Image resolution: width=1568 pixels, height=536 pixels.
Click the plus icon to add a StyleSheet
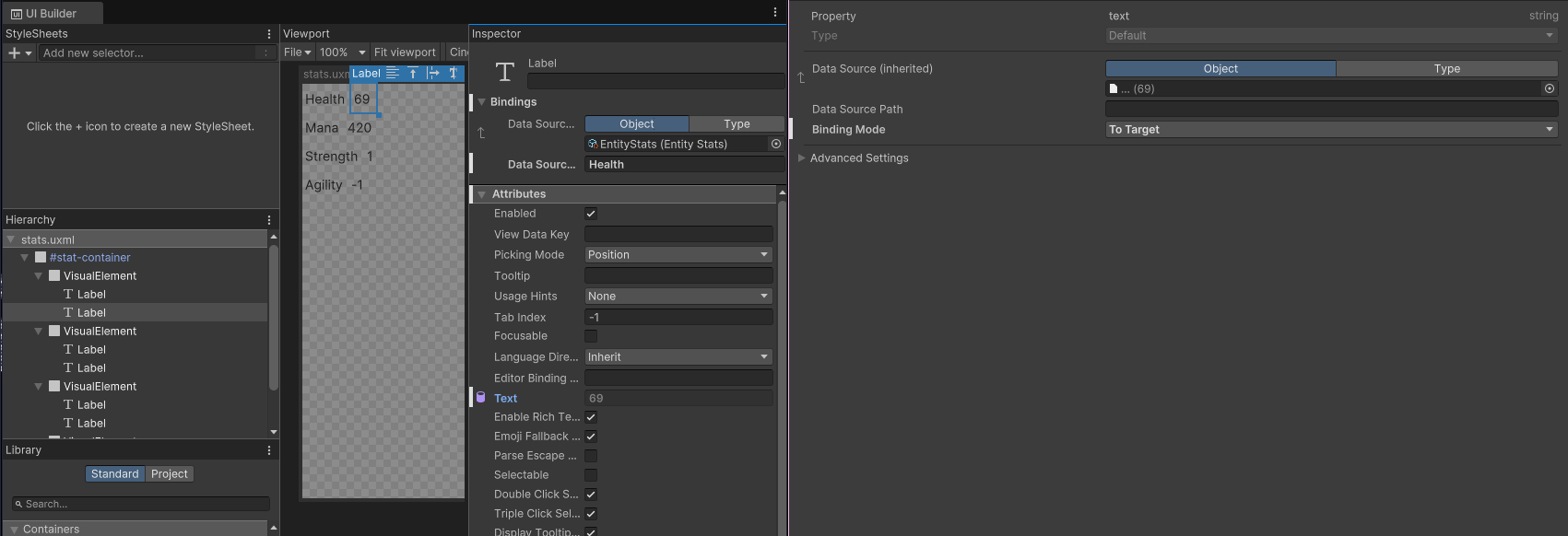(x=14, y=53)
